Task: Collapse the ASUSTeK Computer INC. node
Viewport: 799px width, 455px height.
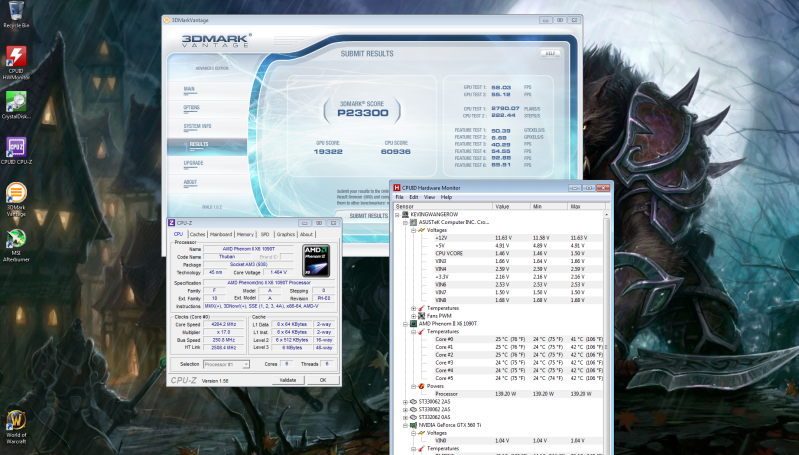Action: pyautogui.click(x=406, y=222)
